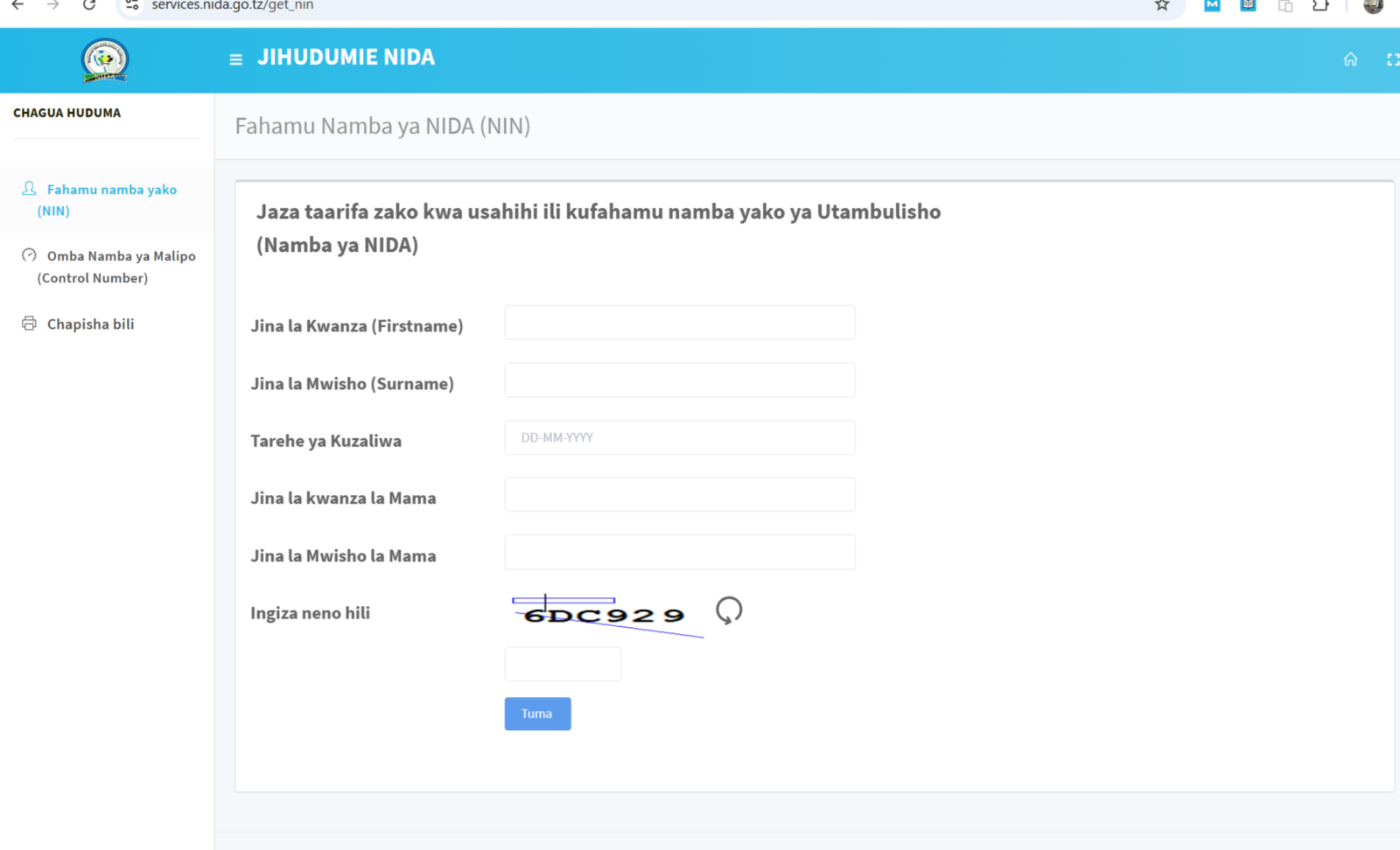Image resolution: width=1400 pixels, height=850 pixels.
Task: Focus the Jina la Mwisho la Mama field
Action: click(680, 553)
